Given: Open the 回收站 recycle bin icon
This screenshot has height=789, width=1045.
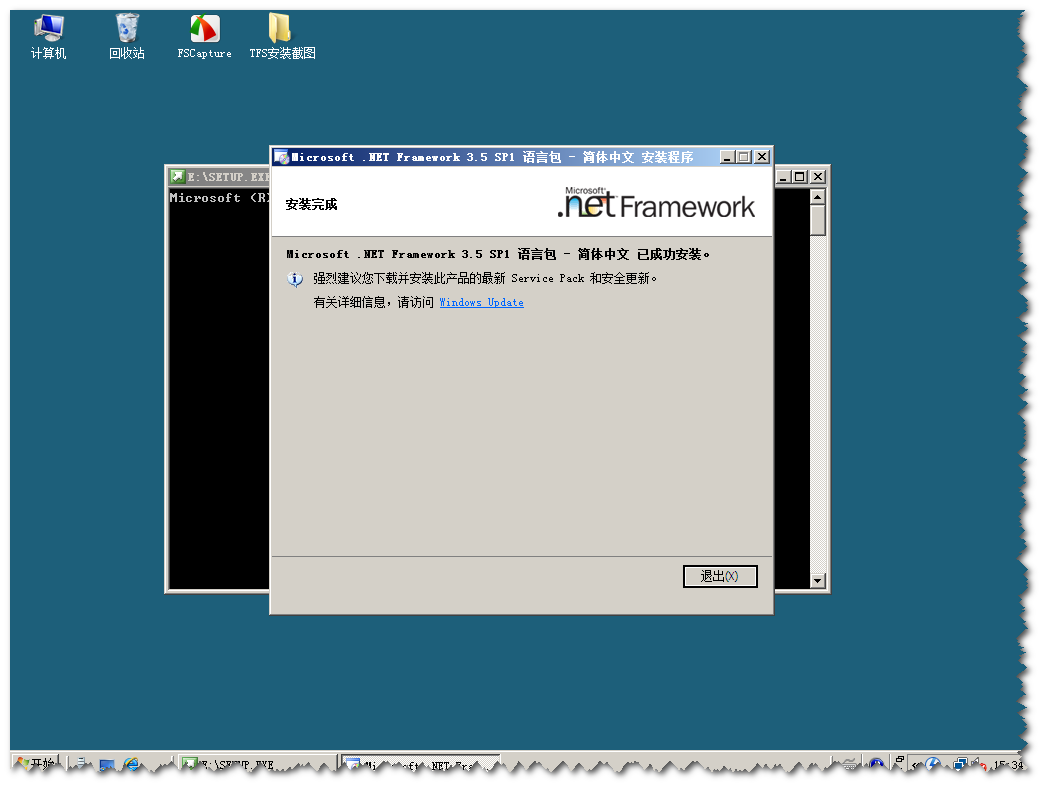Looking at the screenshot, I should click(127, 37).
